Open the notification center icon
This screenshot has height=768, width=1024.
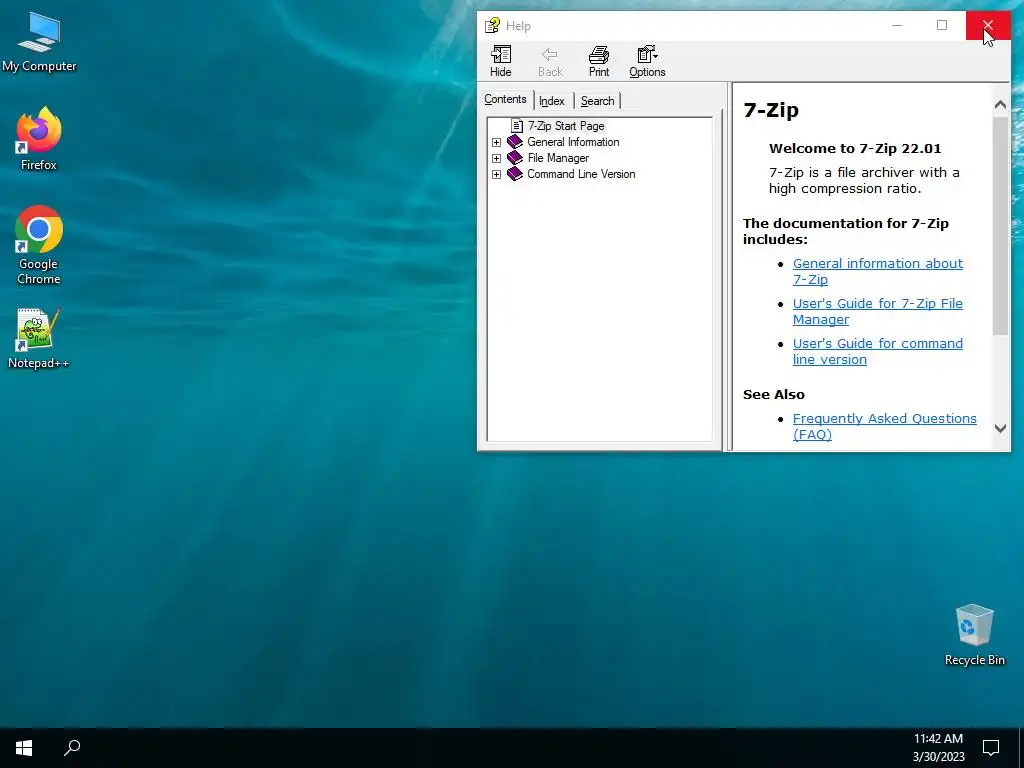[991, 747]
